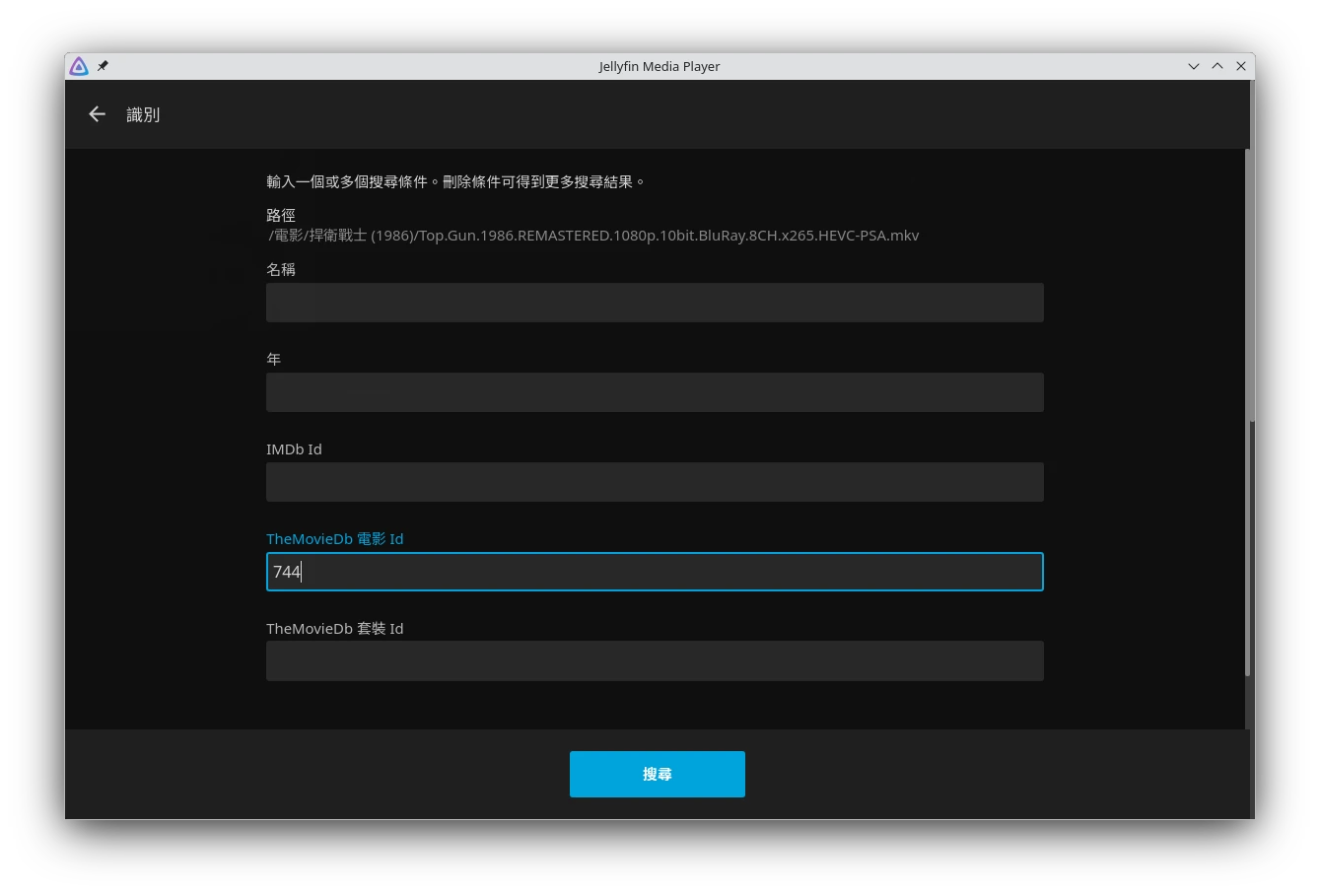Screen dimensions: 1320x896
Task: Click the Top.Gun.1986 file path text
Action: [593, 236]
